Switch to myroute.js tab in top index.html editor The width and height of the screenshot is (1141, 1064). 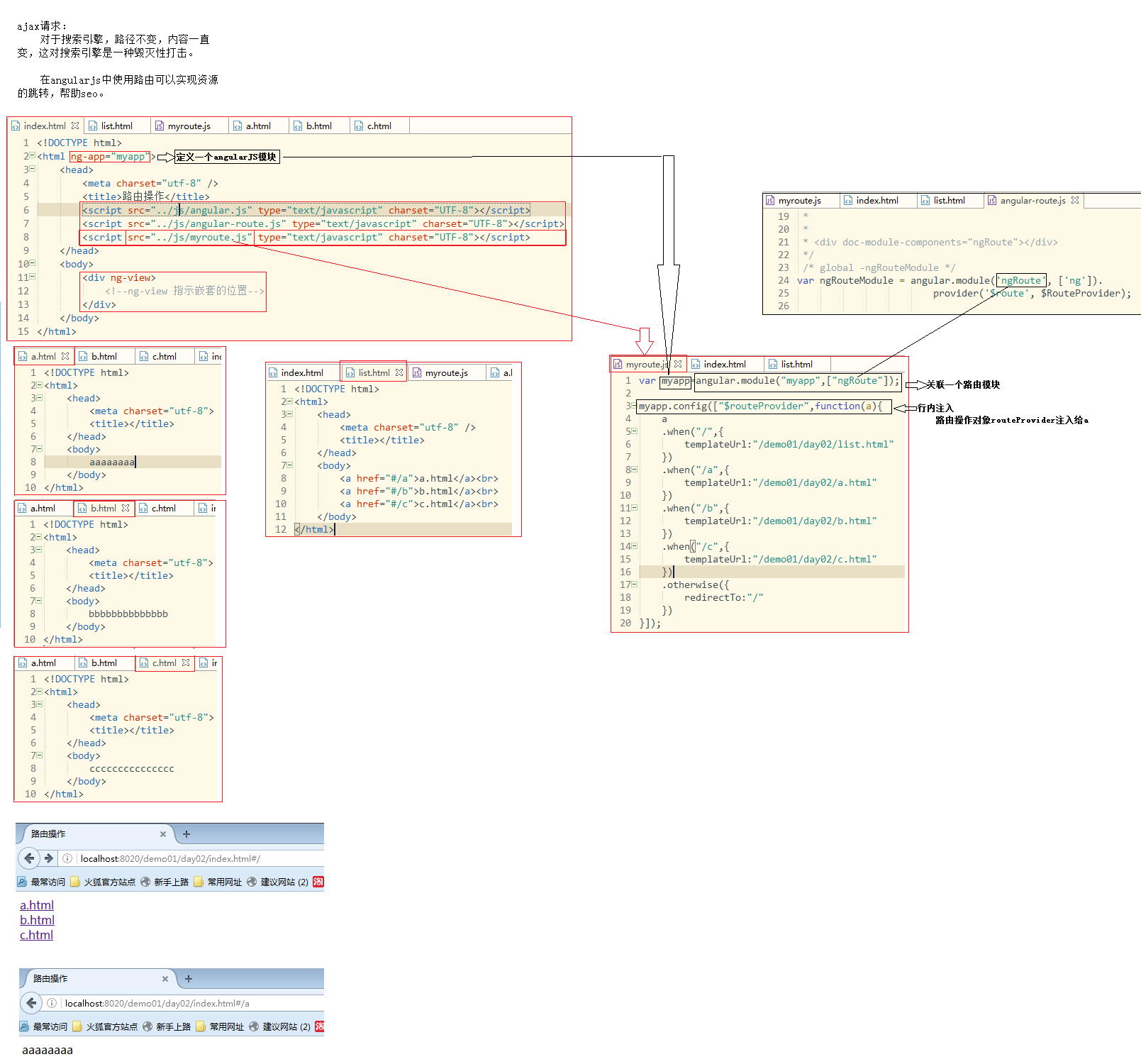(x=189, y=126)
